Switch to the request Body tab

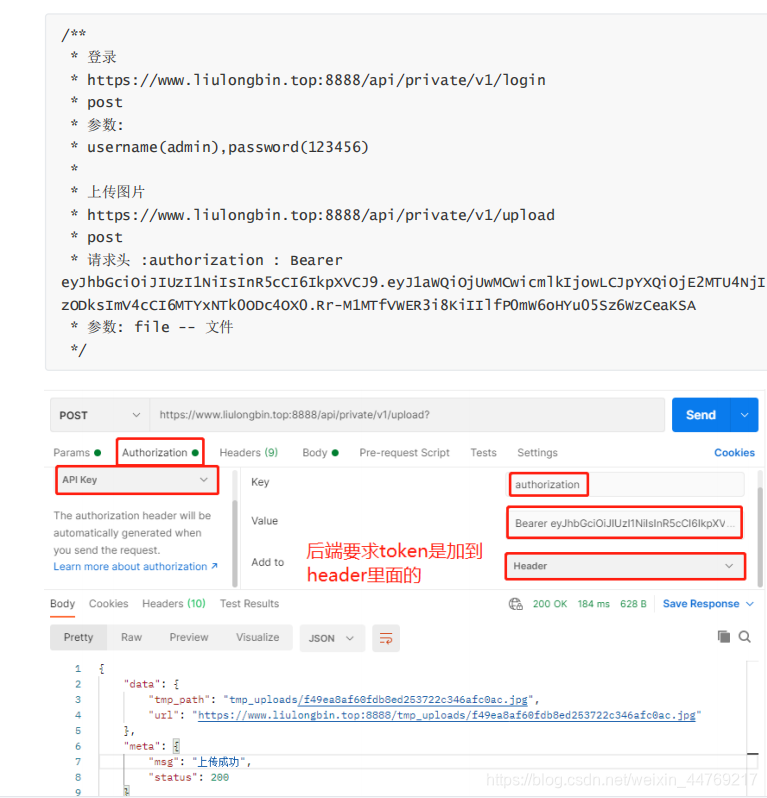pos(320,452)
